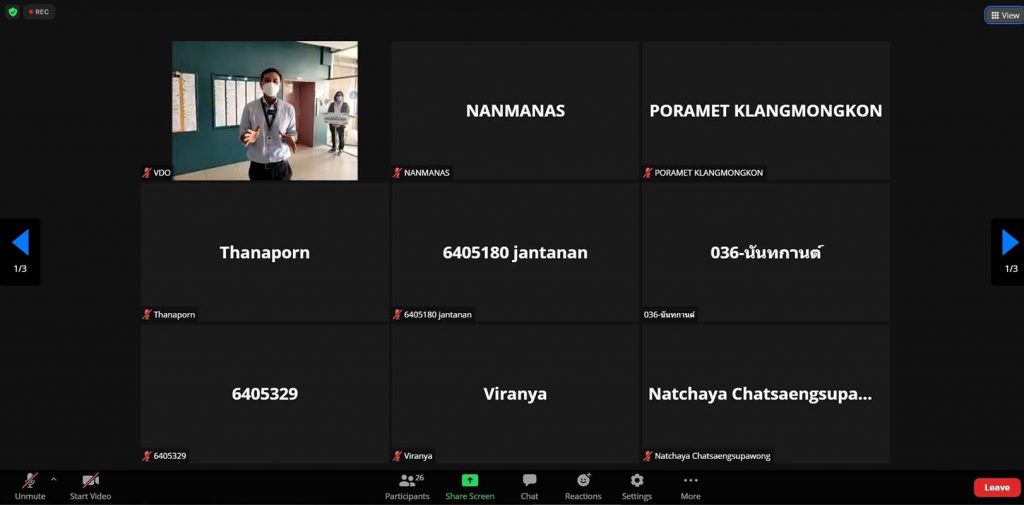Image resolution: width=1024 pixels, height=505 pixels.
Task: Open Zoom Settings gear
Action: pos(637,486)
